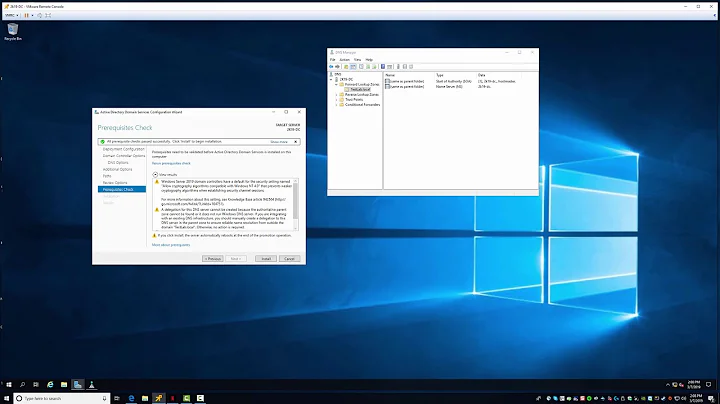This screenshot has width=720, height=404.
Task: Click search magnifier on guest taskbar
Action: point(22,385)
